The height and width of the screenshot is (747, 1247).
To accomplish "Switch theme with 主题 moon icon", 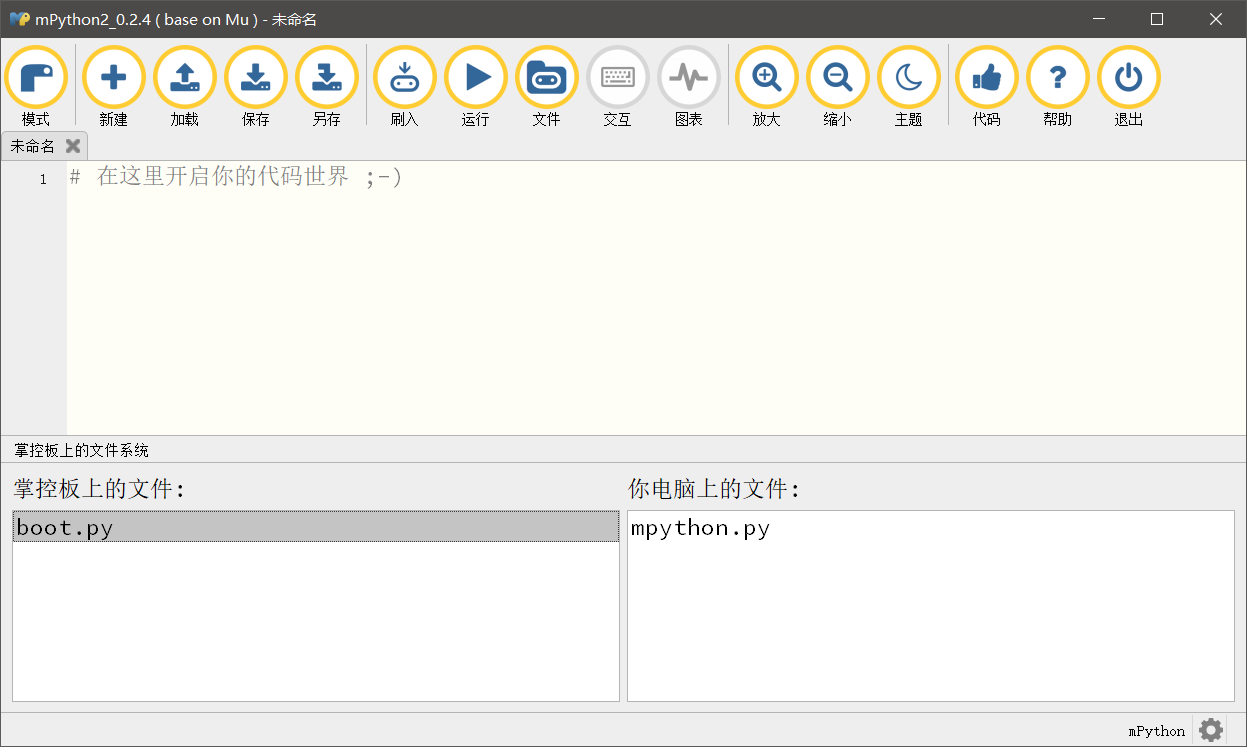I will point(908,86).
